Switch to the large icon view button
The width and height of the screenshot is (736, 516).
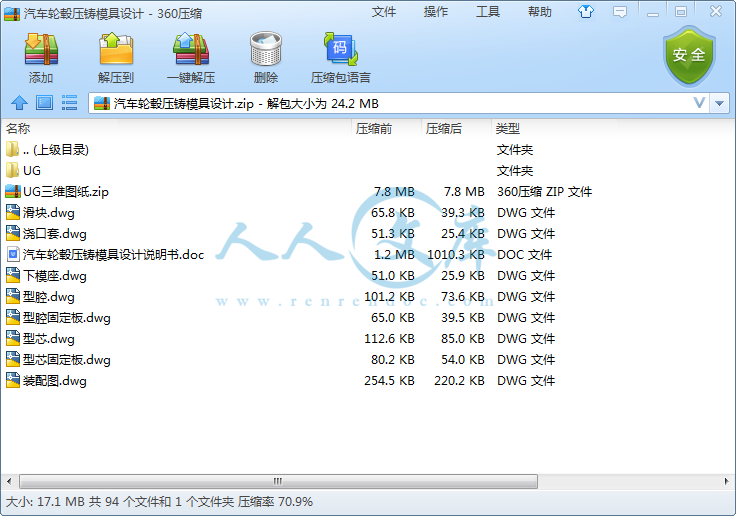point(45,103)
